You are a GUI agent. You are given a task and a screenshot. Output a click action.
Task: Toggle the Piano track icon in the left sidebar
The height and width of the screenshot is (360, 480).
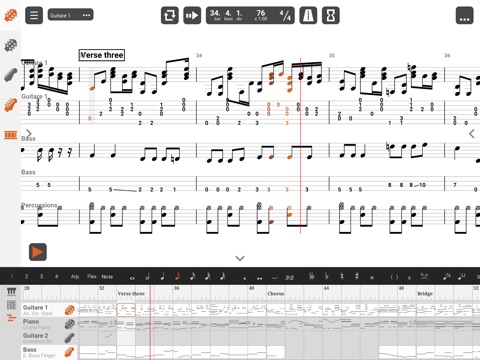coord(10,45)
